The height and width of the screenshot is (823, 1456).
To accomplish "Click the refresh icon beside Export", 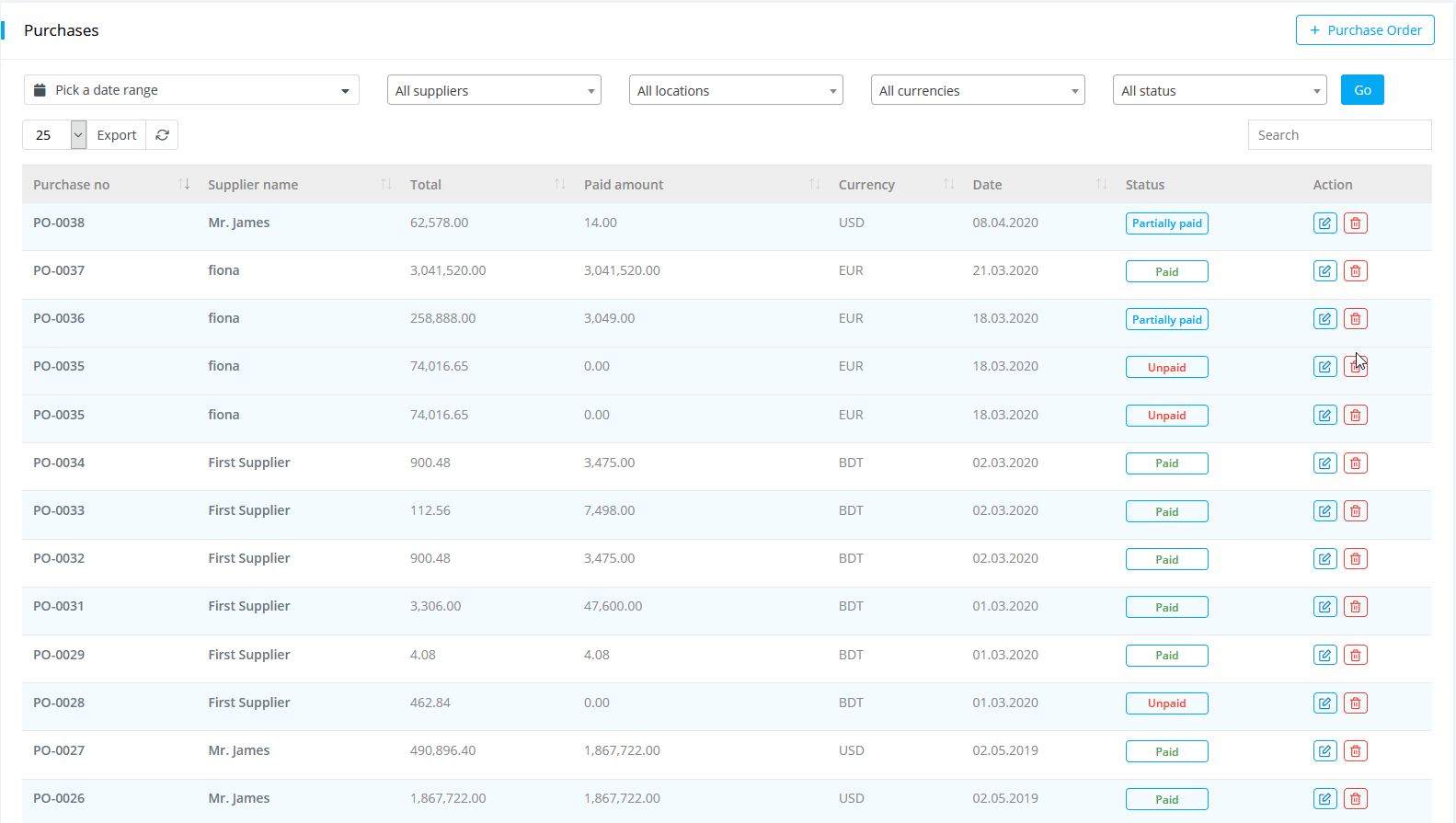I will click(x=162, y=135).
